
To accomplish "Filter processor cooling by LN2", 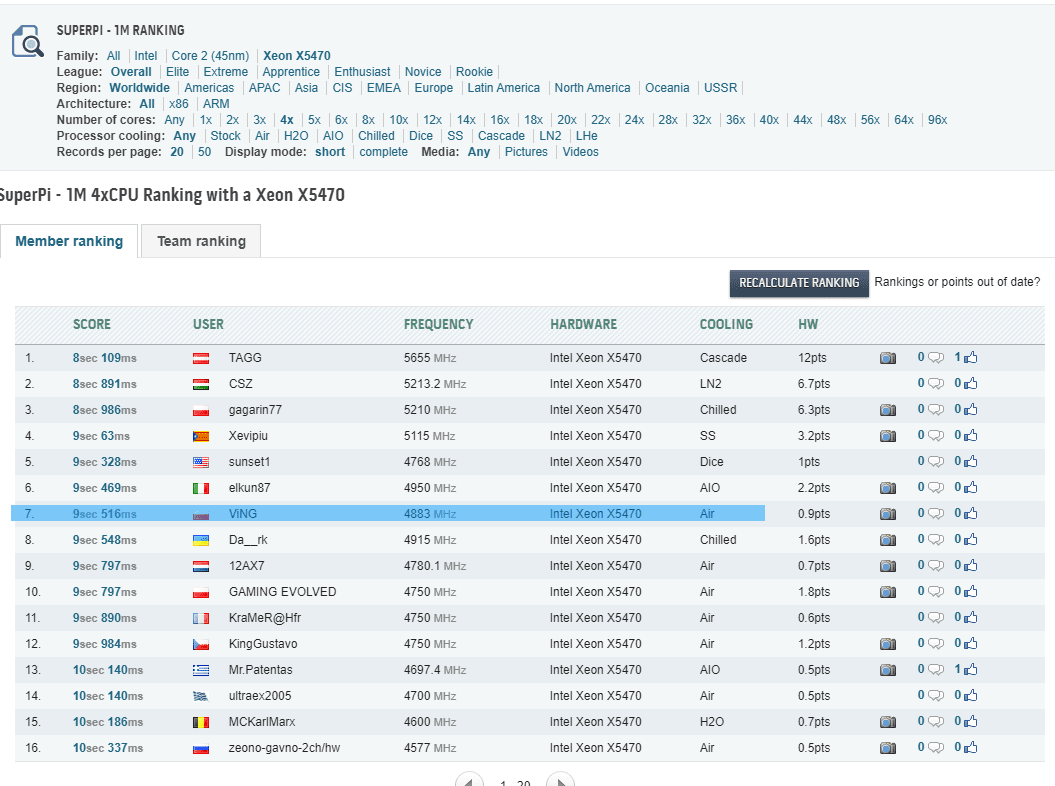I will 550,136.
